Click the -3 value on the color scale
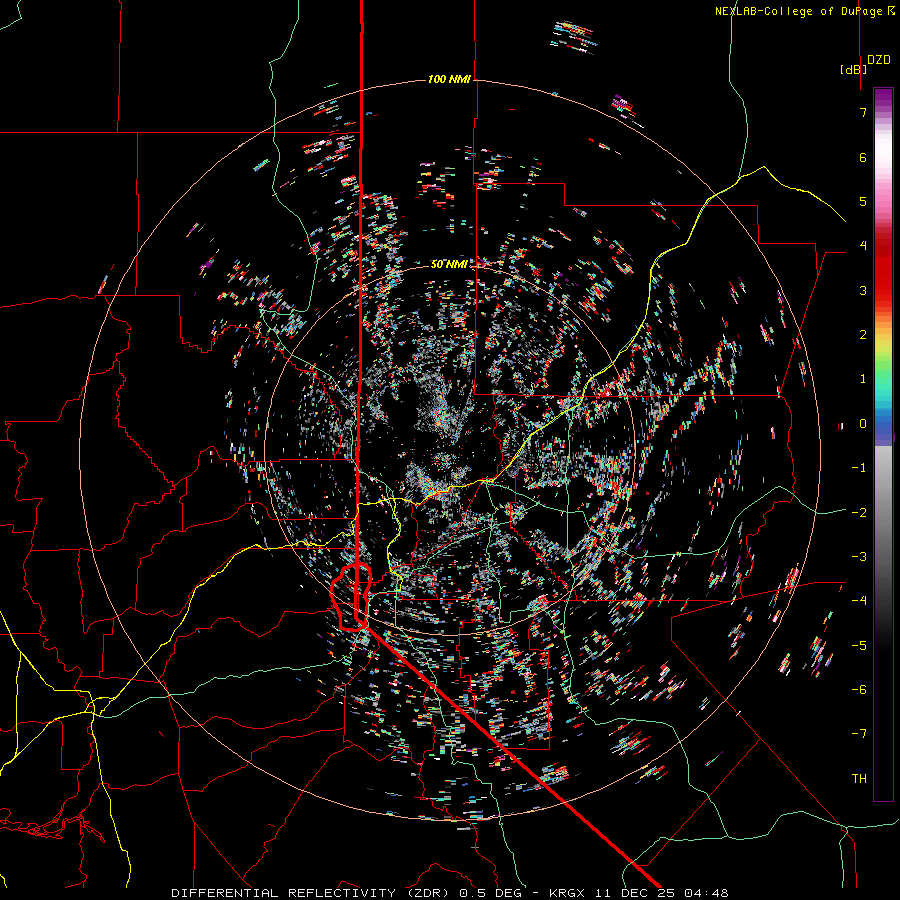 click(x=859, y=557)
